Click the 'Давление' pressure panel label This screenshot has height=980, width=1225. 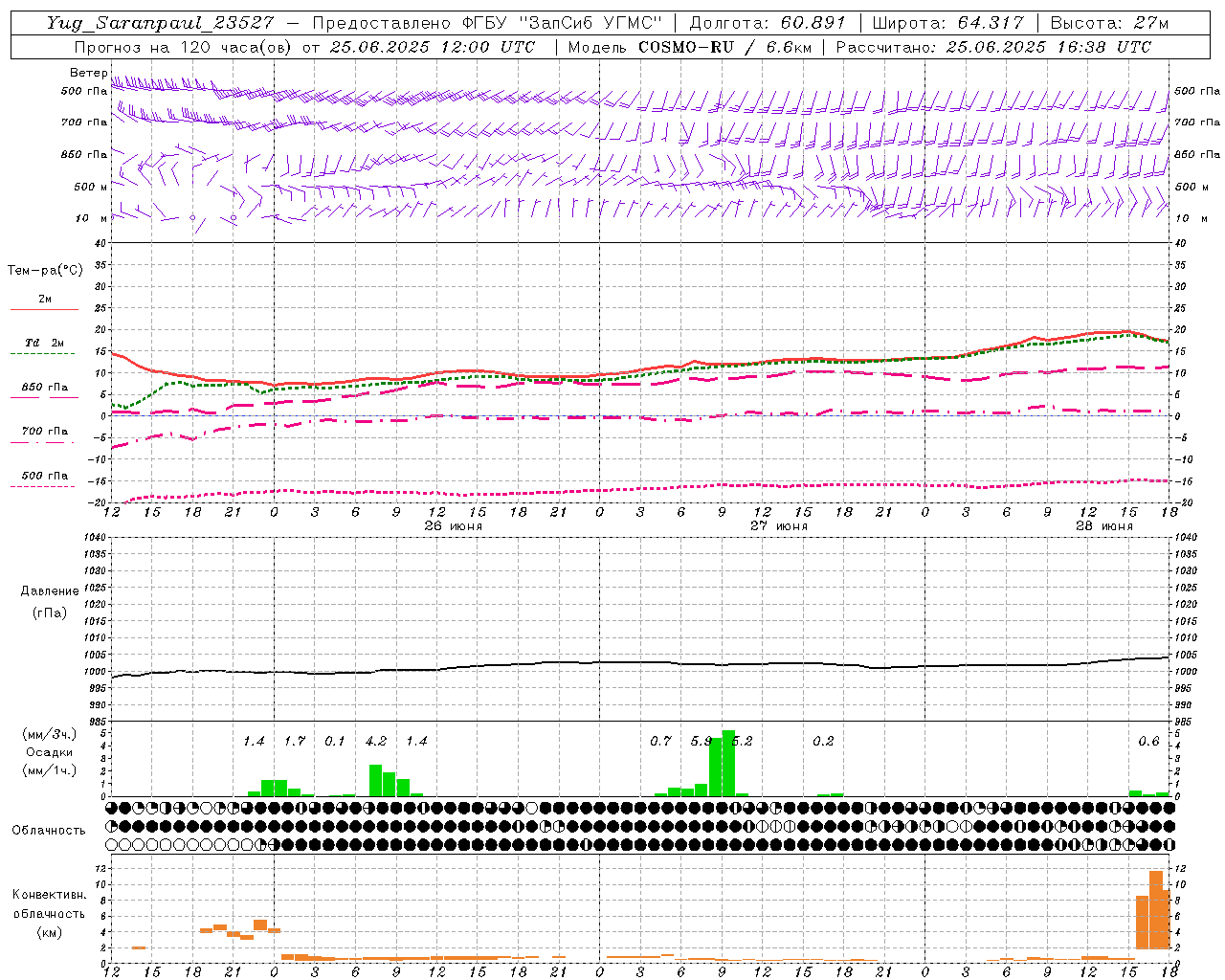[x=50, y=591]
